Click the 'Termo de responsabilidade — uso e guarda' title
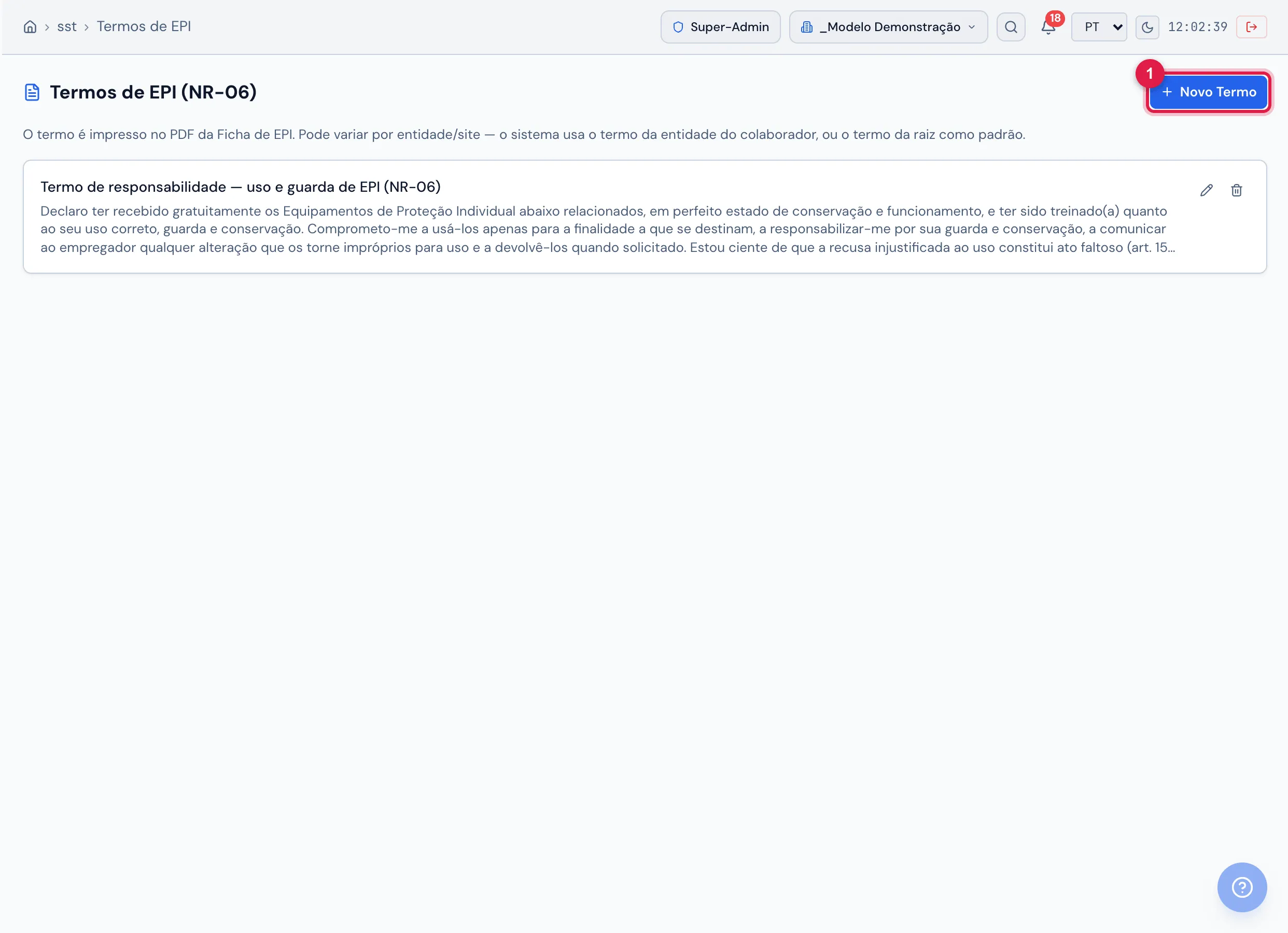The image size is (1288, 933). point(240,187)
